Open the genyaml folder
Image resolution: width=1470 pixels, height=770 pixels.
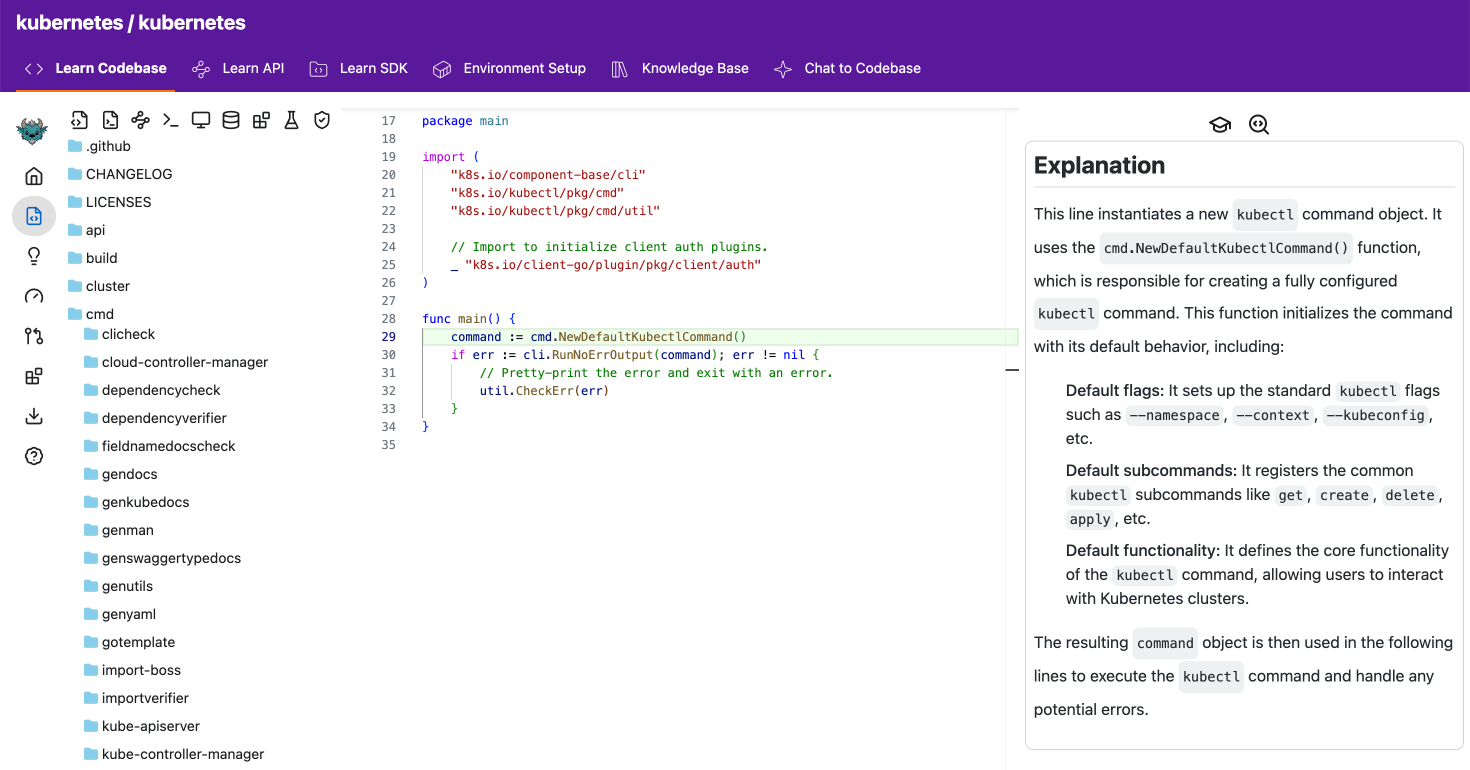[x=119, y=614]
